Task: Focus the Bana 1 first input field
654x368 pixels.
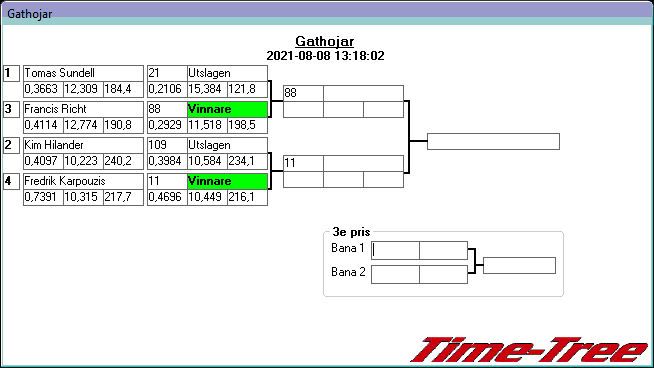Action: [x=395, y=250]
